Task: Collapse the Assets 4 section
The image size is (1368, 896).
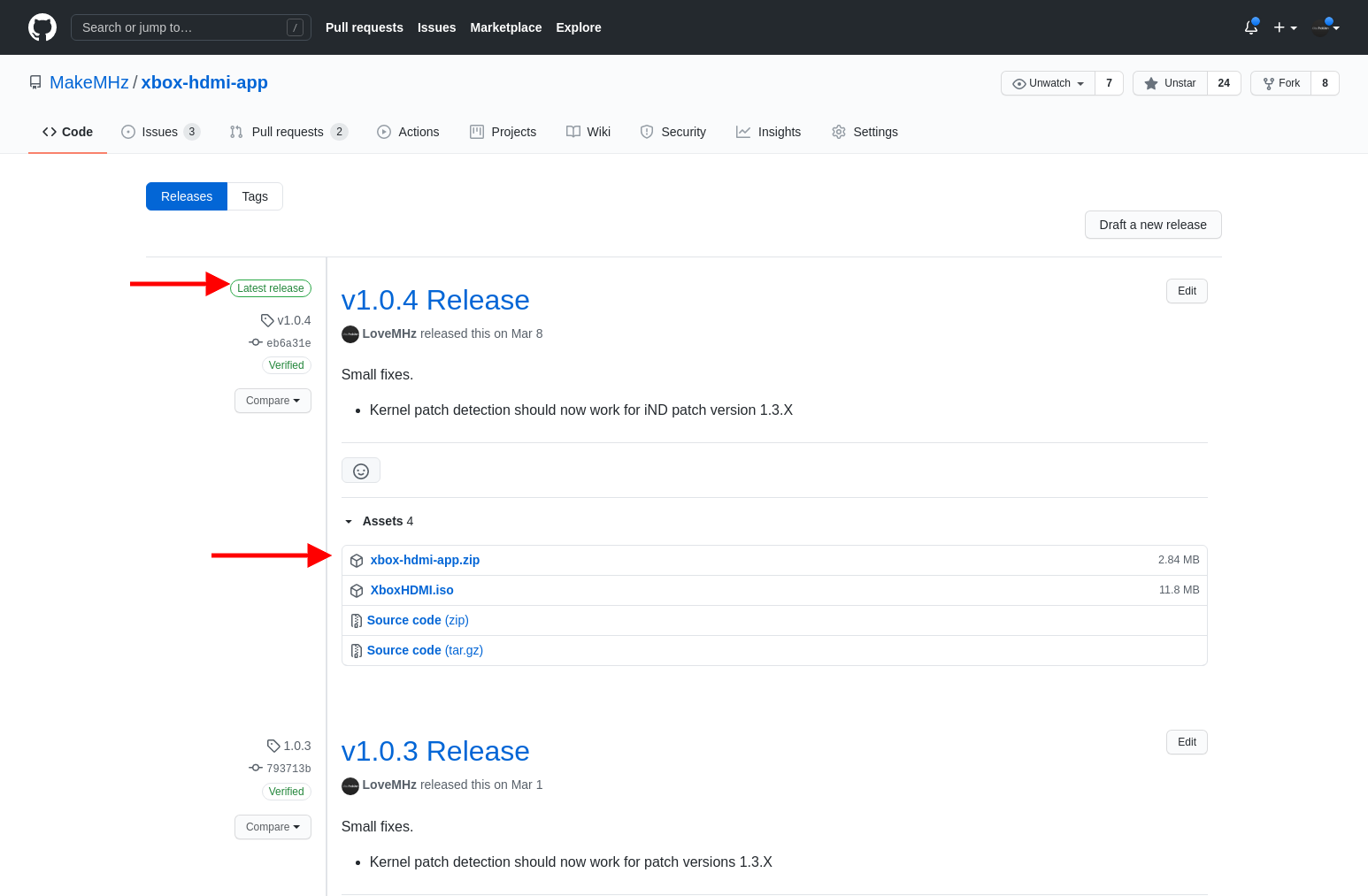Action: coord(379,521)
